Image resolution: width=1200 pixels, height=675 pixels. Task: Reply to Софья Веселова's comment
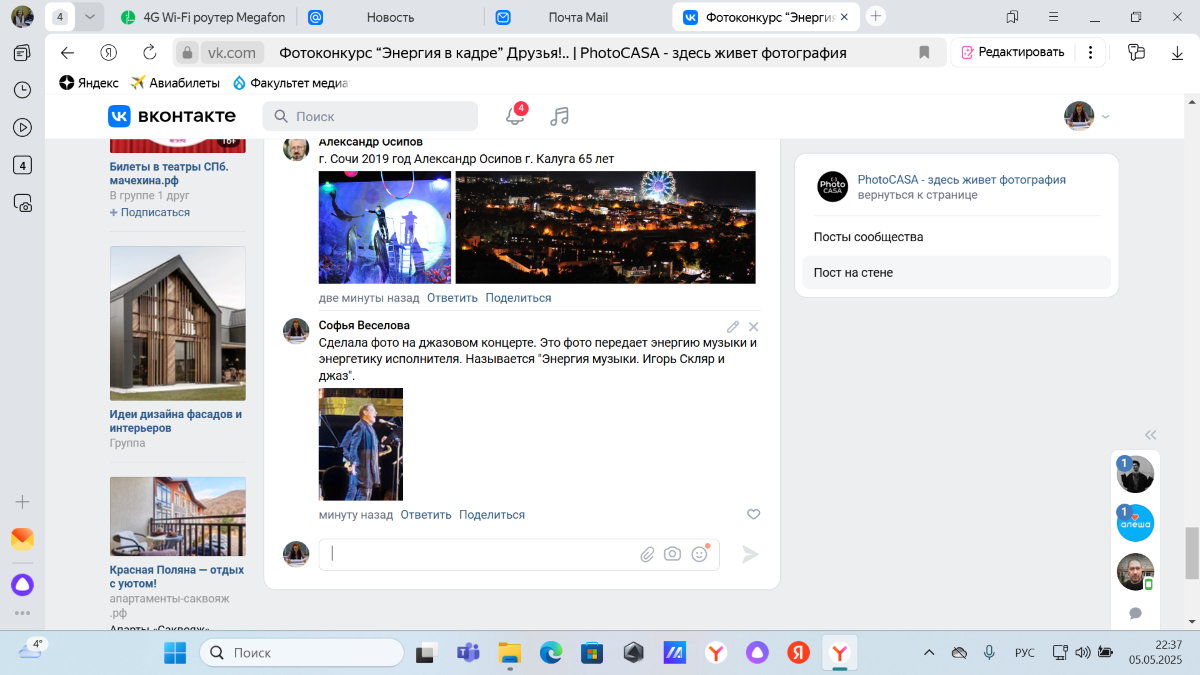(x=426, y=515)
